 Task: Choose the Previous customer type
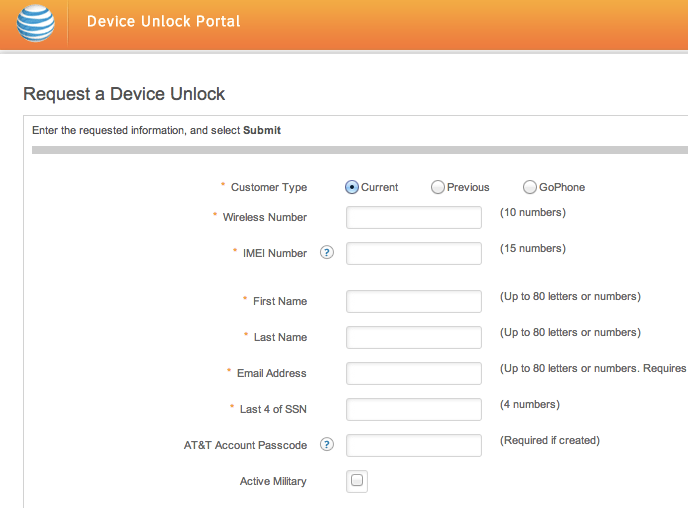[438, 187]
